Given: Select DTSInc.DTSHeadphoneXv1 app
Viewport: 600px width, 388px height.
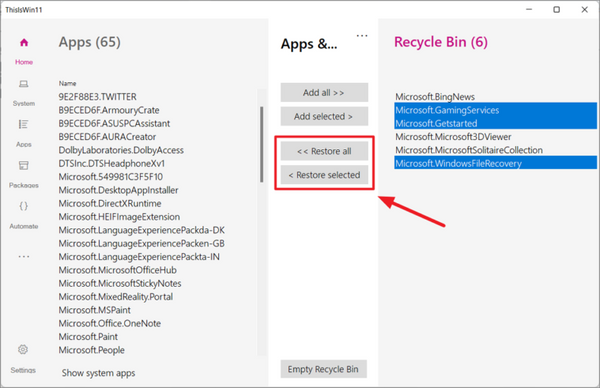Looking at the screenshot, I should (x=112, y=164).
